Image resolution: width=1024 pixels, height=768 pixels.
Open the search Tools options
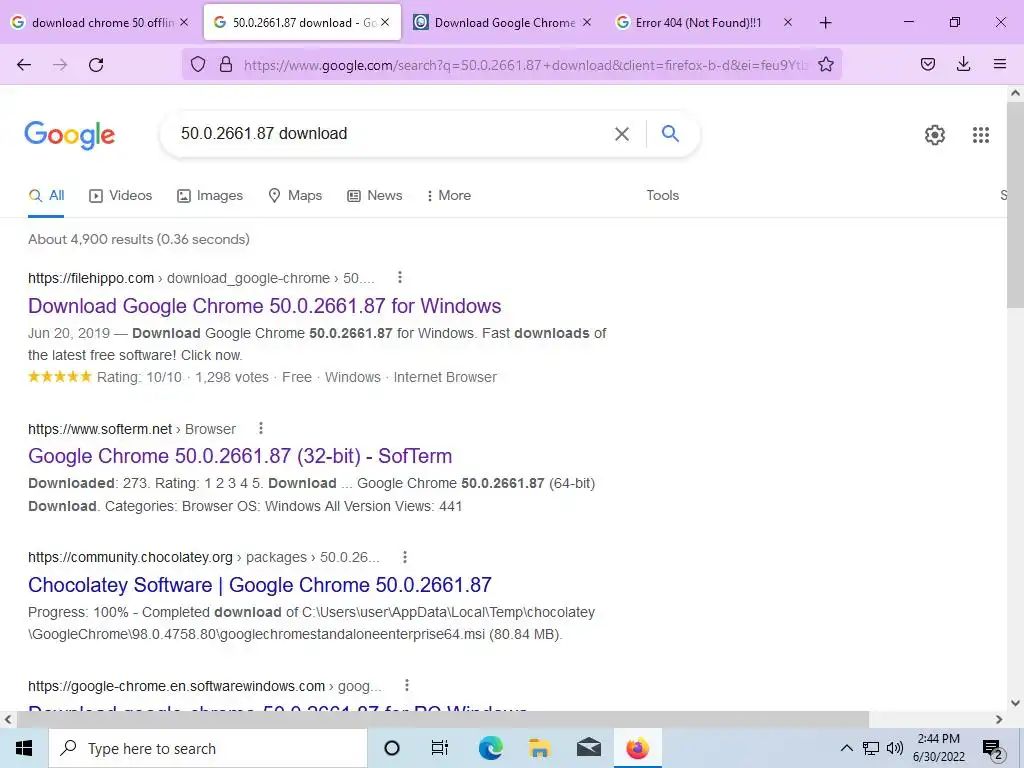pyautogui.click(x=662, y=195)
